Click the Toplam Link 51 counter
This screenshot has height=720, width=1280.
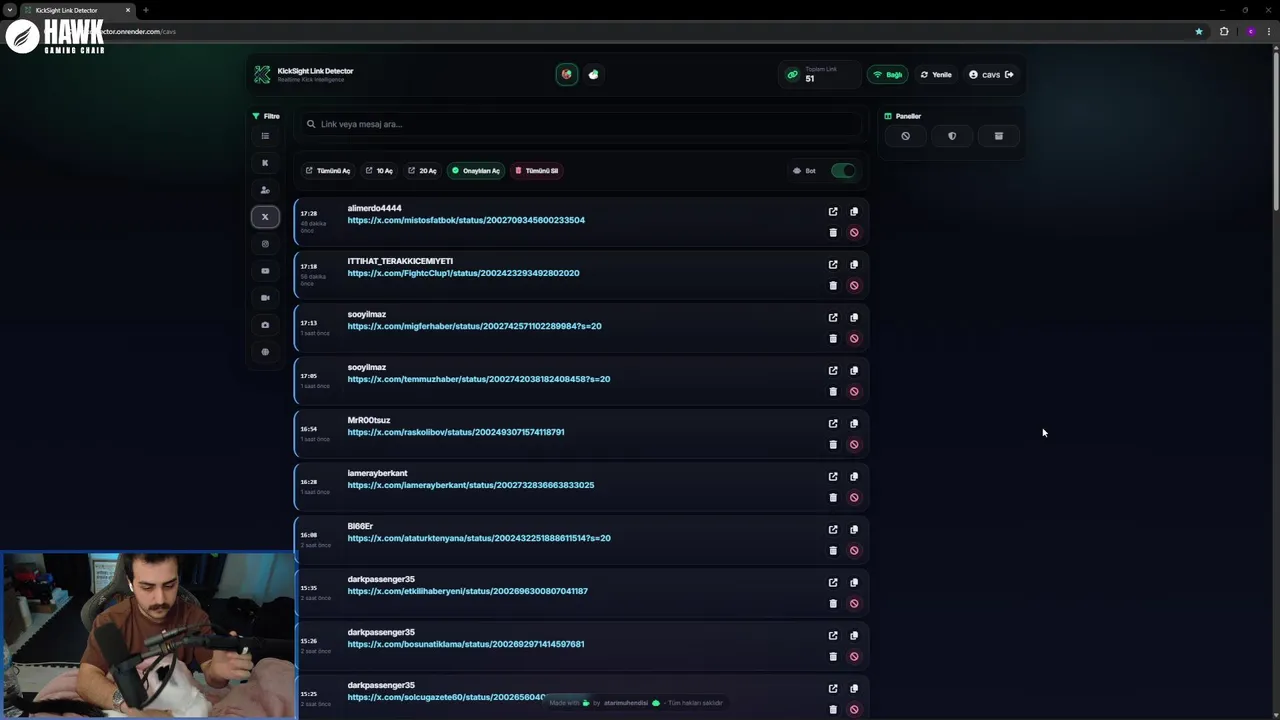[820, 75]
